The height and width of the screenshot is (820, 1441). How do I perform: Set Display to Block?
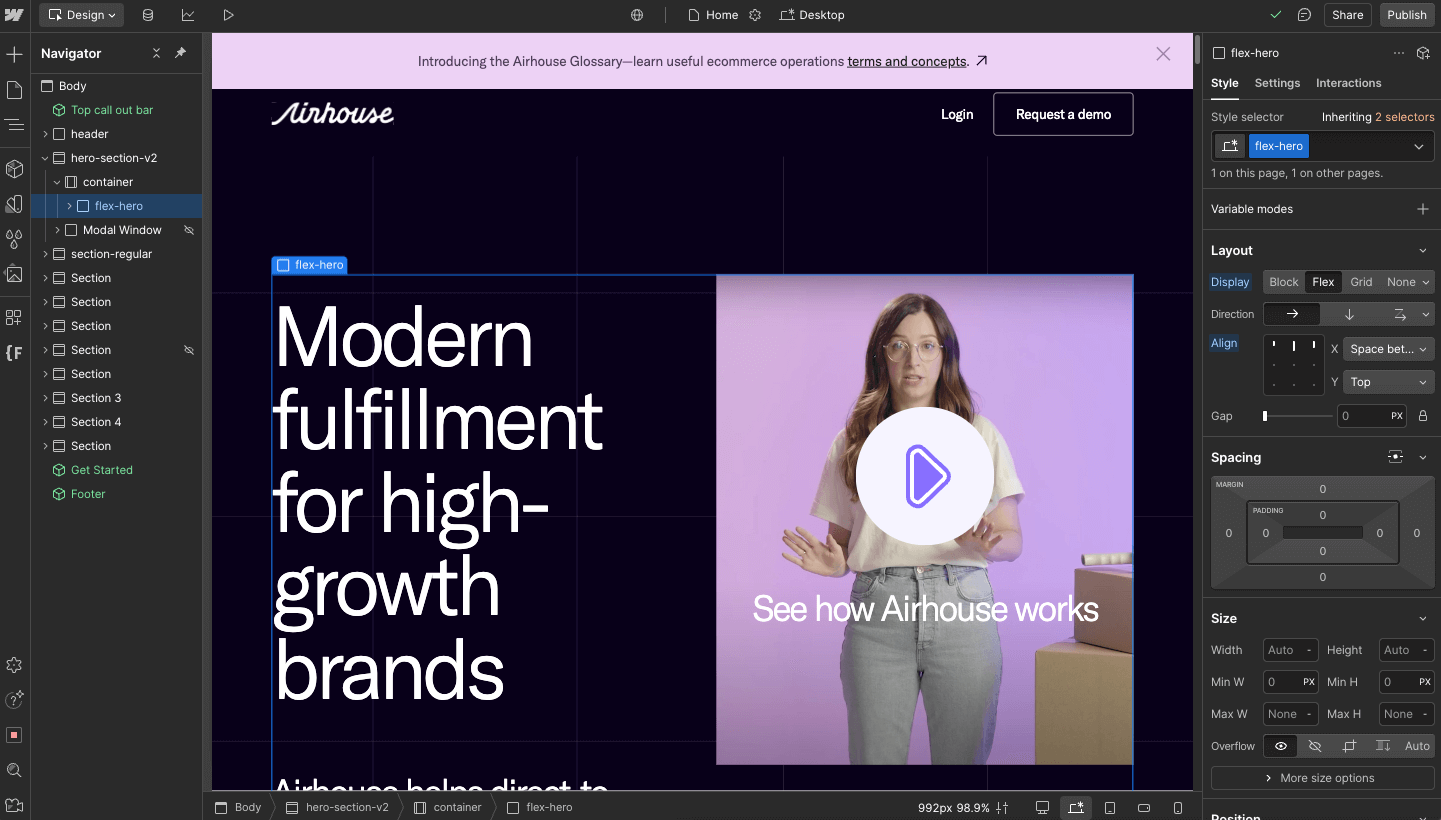[1284, 282]
